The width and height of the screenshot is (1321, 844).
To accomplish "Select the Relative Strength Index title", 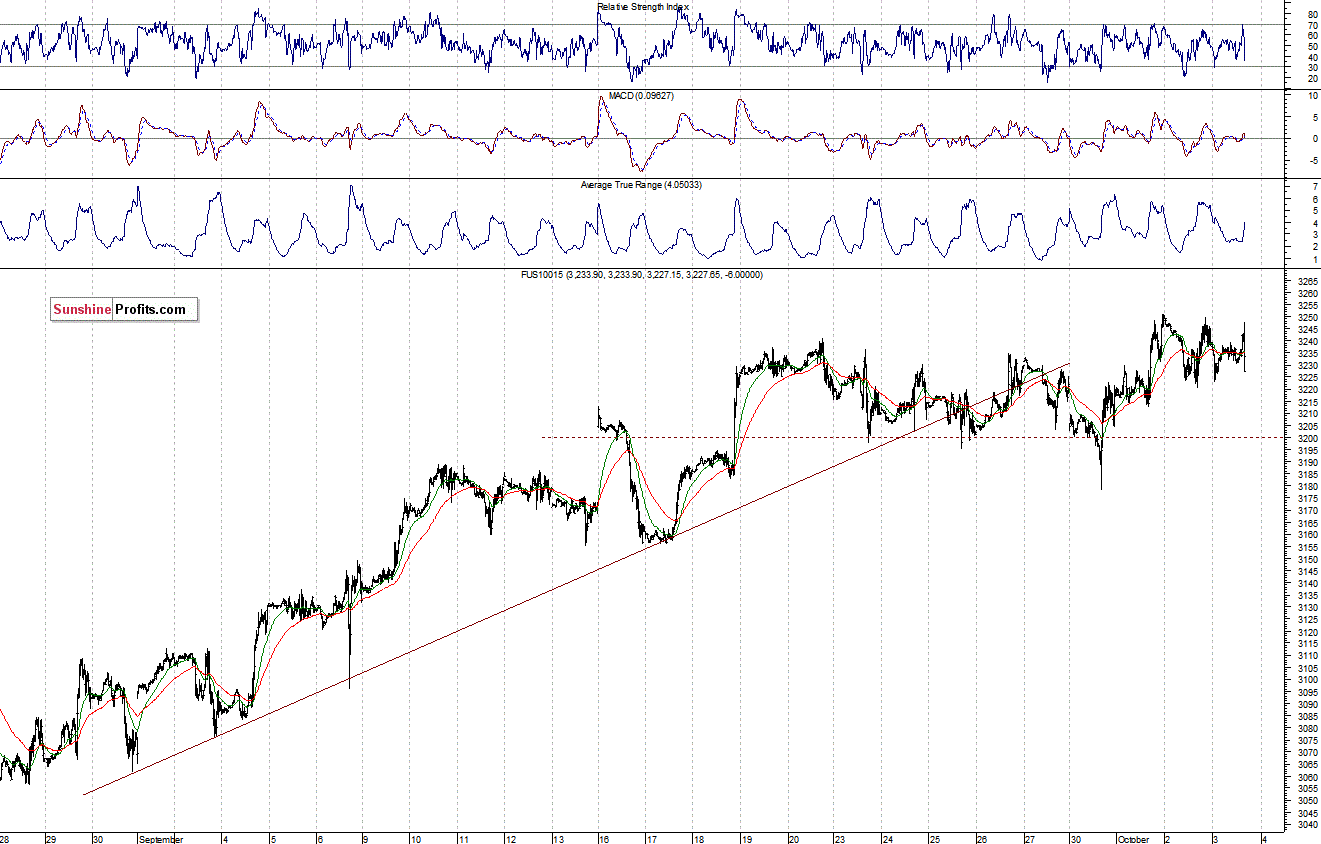I will 643,6.
